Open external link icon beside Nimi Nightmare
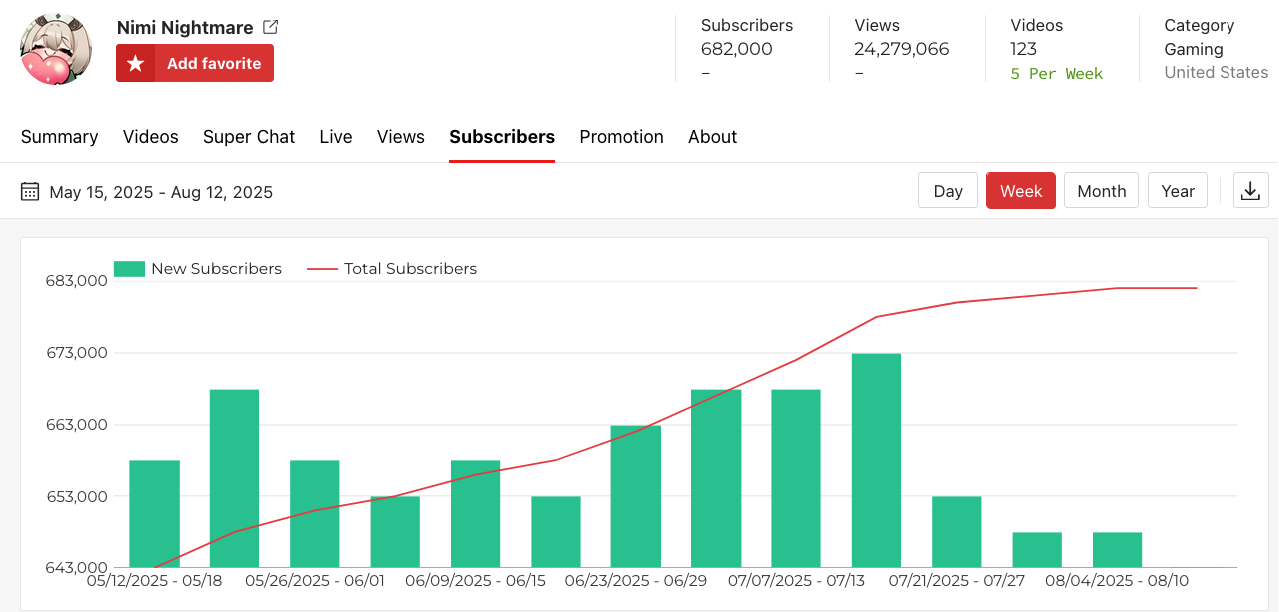 tap(270, 27)
